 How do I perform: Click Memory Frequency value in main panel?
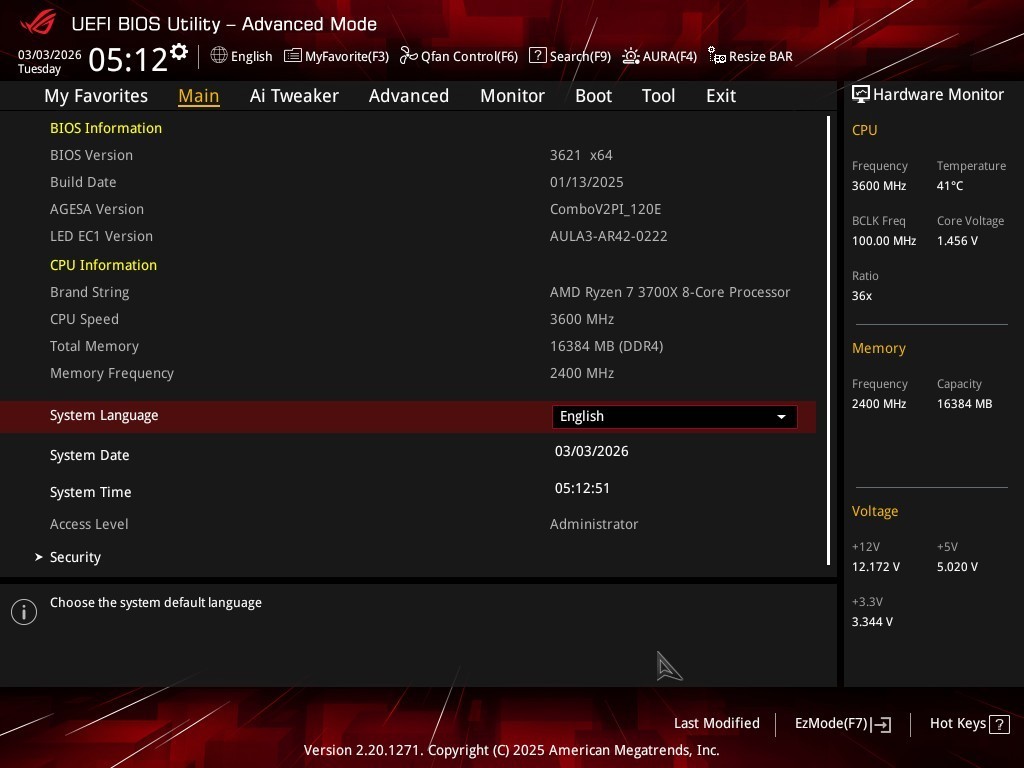click(582, 374)
